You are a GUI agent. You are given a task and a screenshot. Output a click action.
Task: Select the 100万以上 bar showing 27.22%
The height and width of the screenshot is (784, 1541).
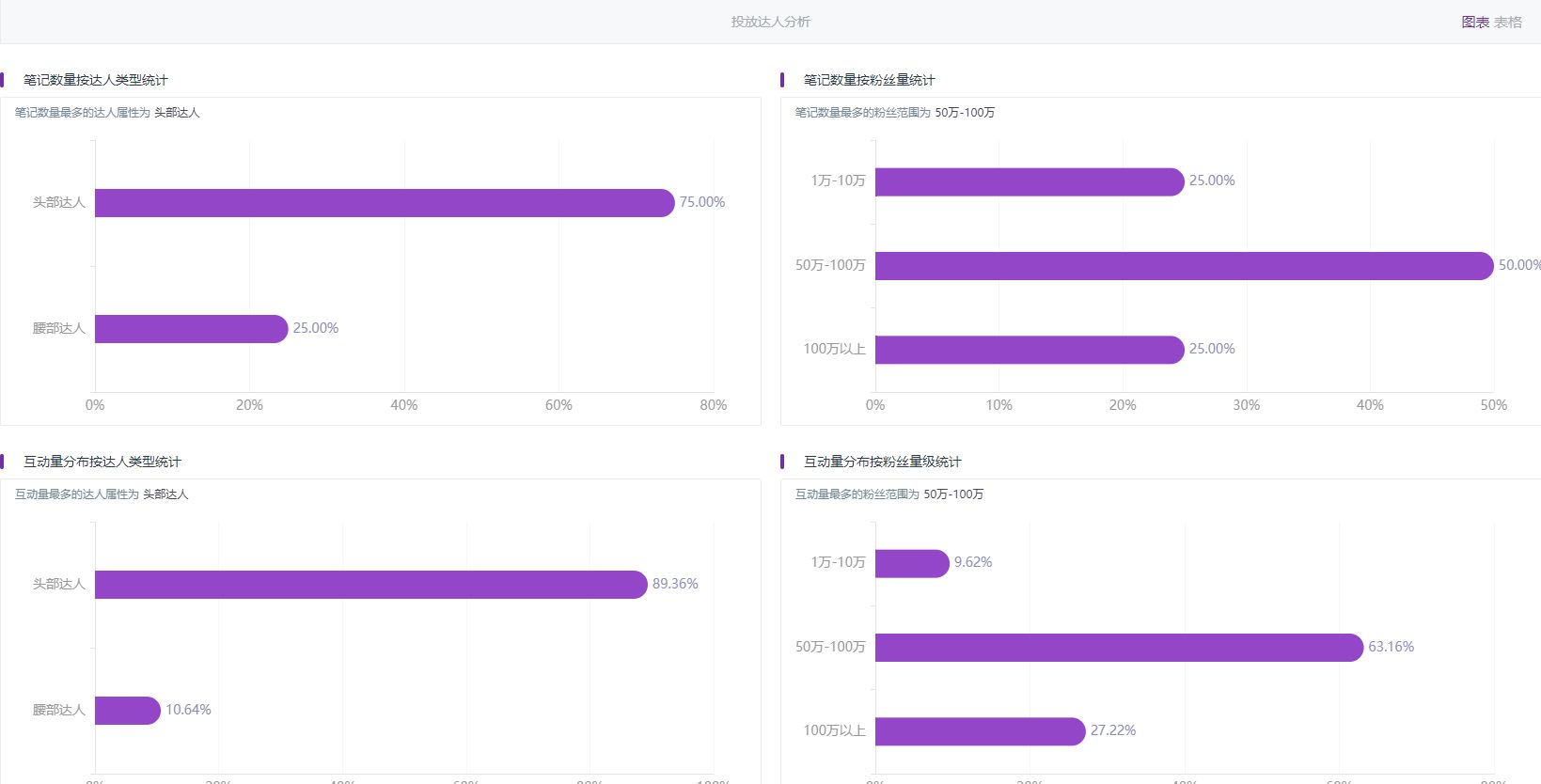coord(980,731)
